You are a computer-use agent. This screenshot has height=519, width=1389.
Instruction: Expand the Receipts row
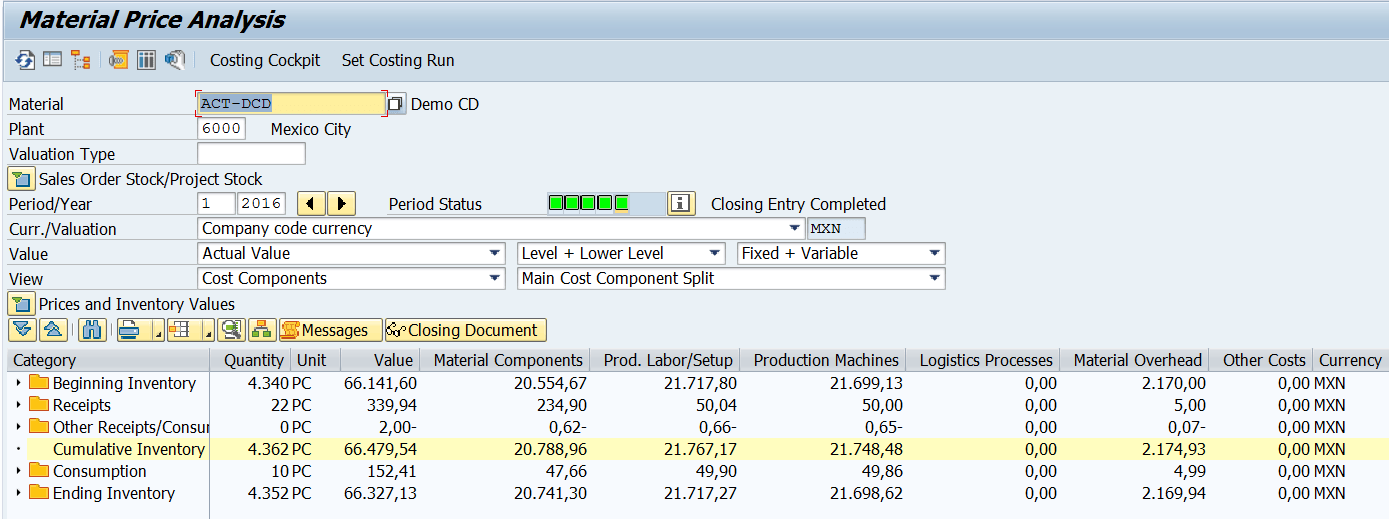[x=18, y=405]
